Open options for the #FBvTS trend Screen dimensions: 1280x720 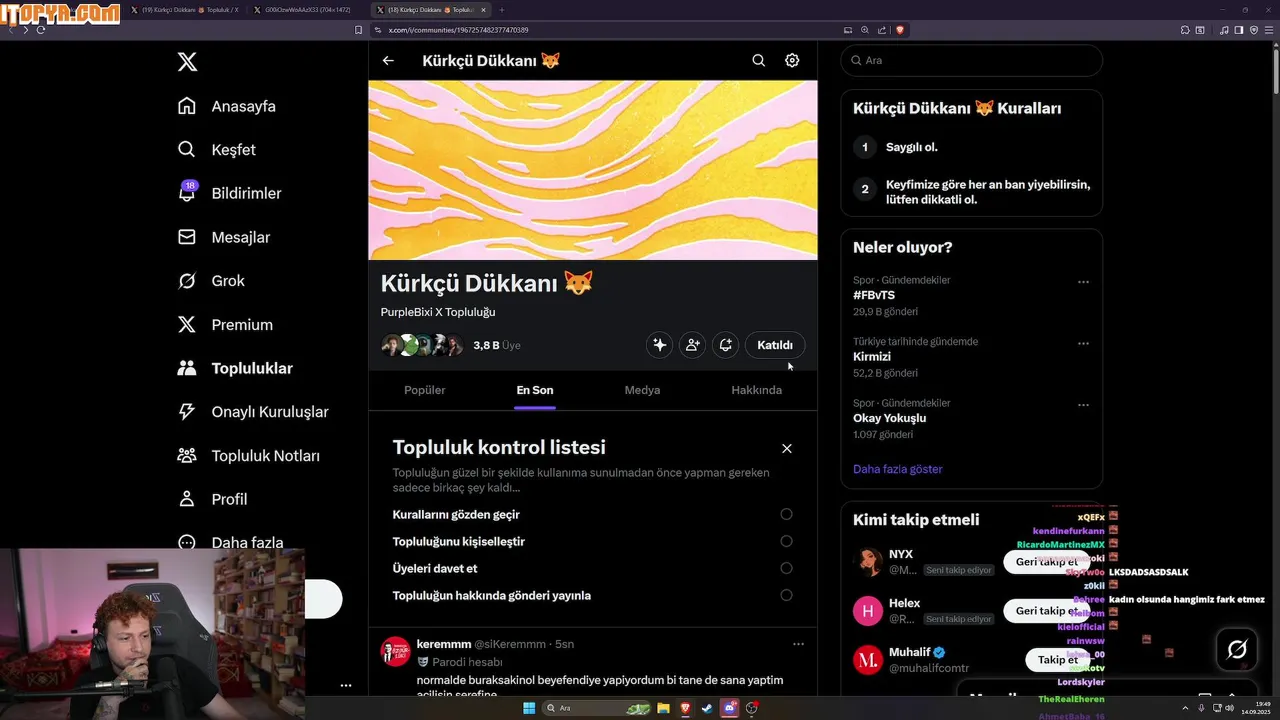pos(1083,282)
